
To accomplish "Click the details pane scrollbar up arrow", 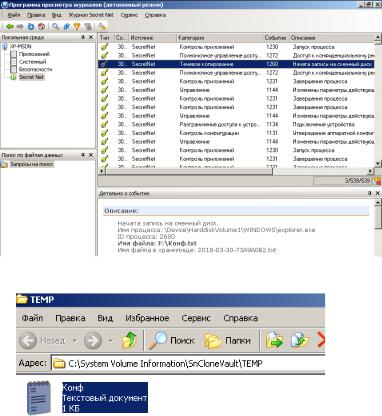I will [x=378, y=203].
